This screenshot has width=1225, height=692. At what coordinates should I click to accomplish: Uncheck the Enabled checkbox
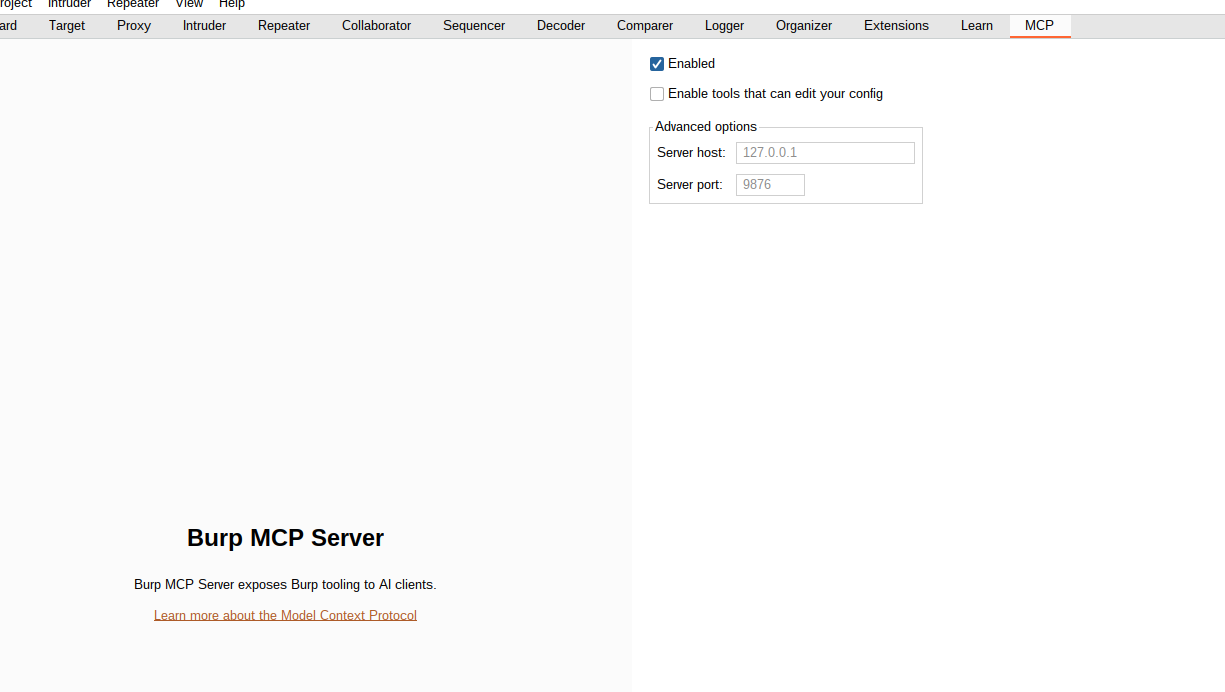[x=657, y=64]
